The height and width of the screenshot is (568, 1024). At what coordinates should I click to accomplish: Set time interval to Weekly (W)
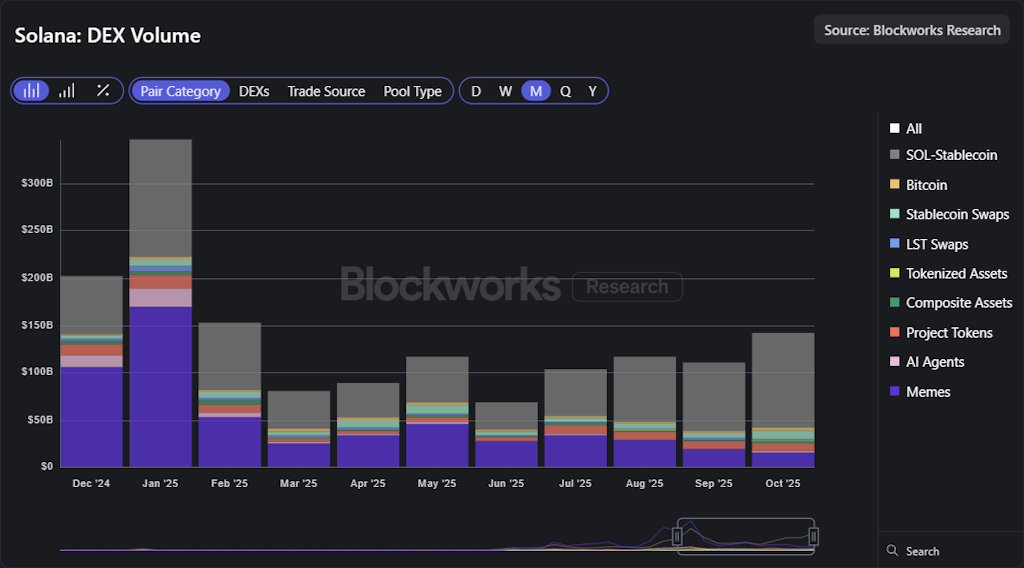(506, 91)
